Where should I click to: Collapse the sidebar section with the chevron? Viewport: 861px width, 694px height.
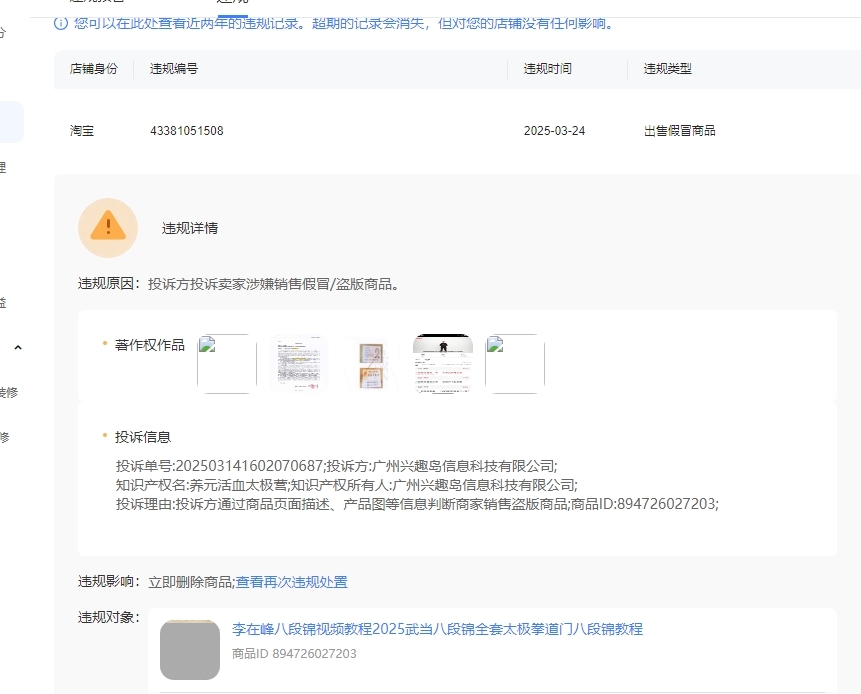click(x=17, y=348)
